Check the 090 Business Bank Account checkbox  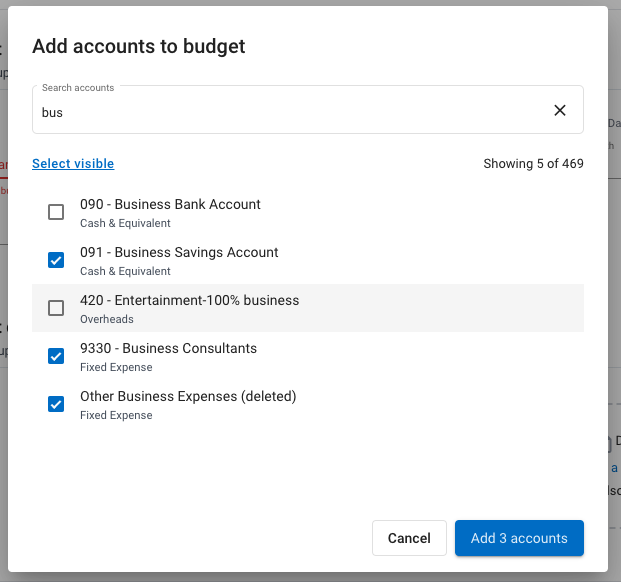click(x=56, y=212)
